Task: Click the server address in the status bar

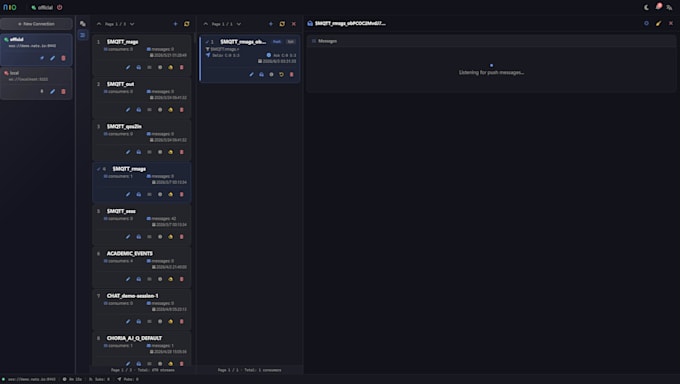Action: pyautogui.click(x=32, y=379)
